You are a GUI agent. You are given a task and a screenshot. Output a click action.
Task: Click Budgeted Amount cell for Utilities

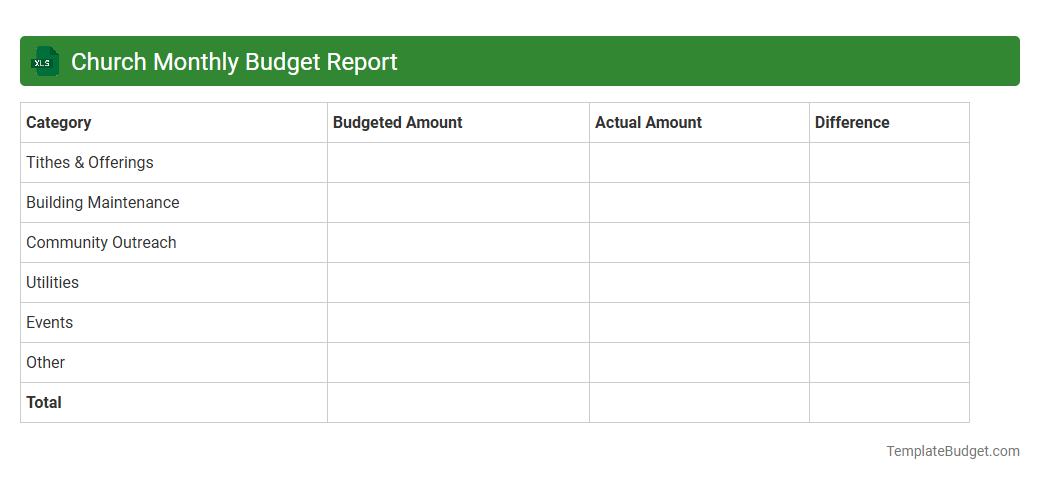click(458, 282)
